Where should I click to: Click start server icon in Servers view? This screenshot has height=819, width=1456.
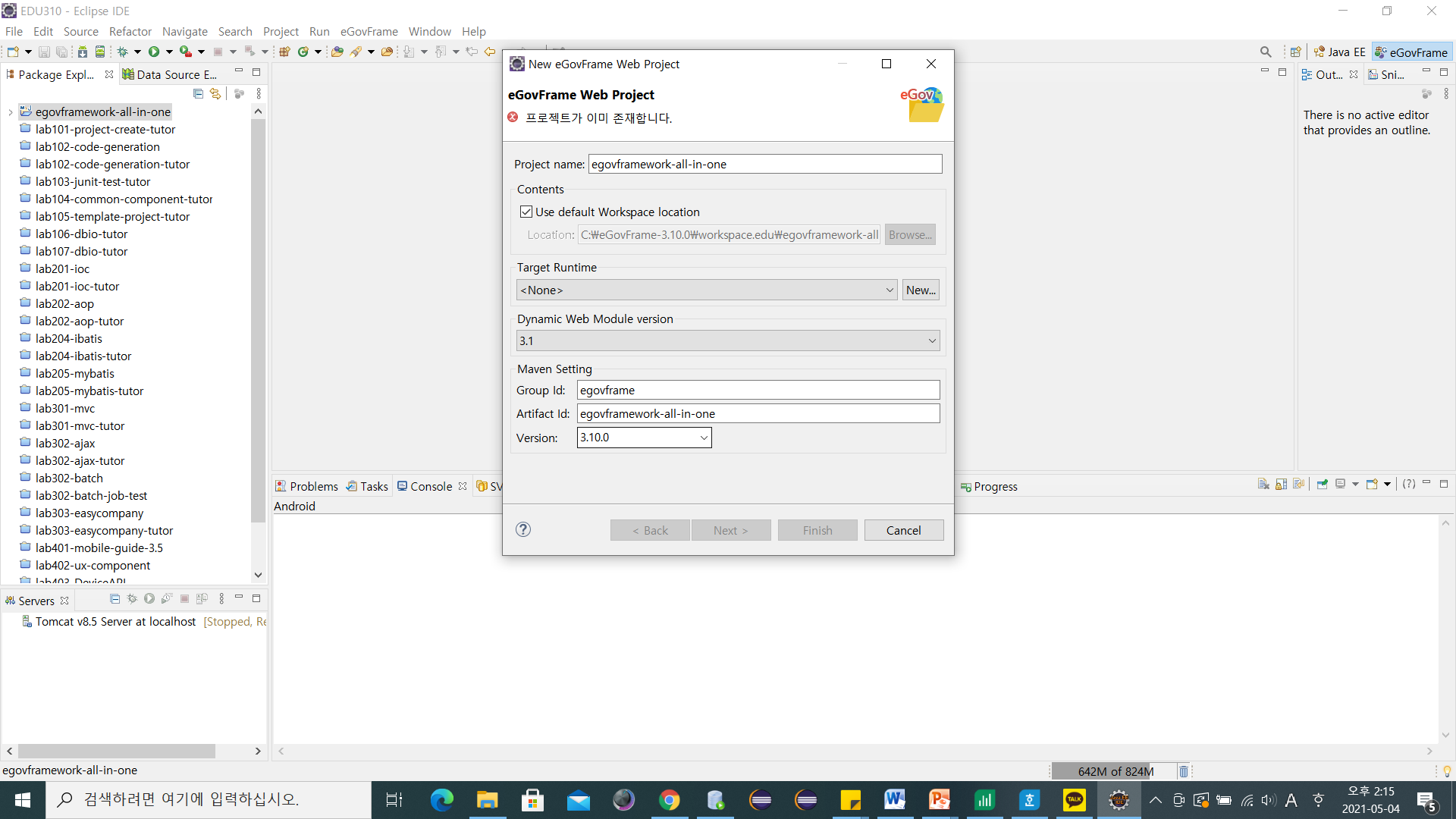pos(149,599)
